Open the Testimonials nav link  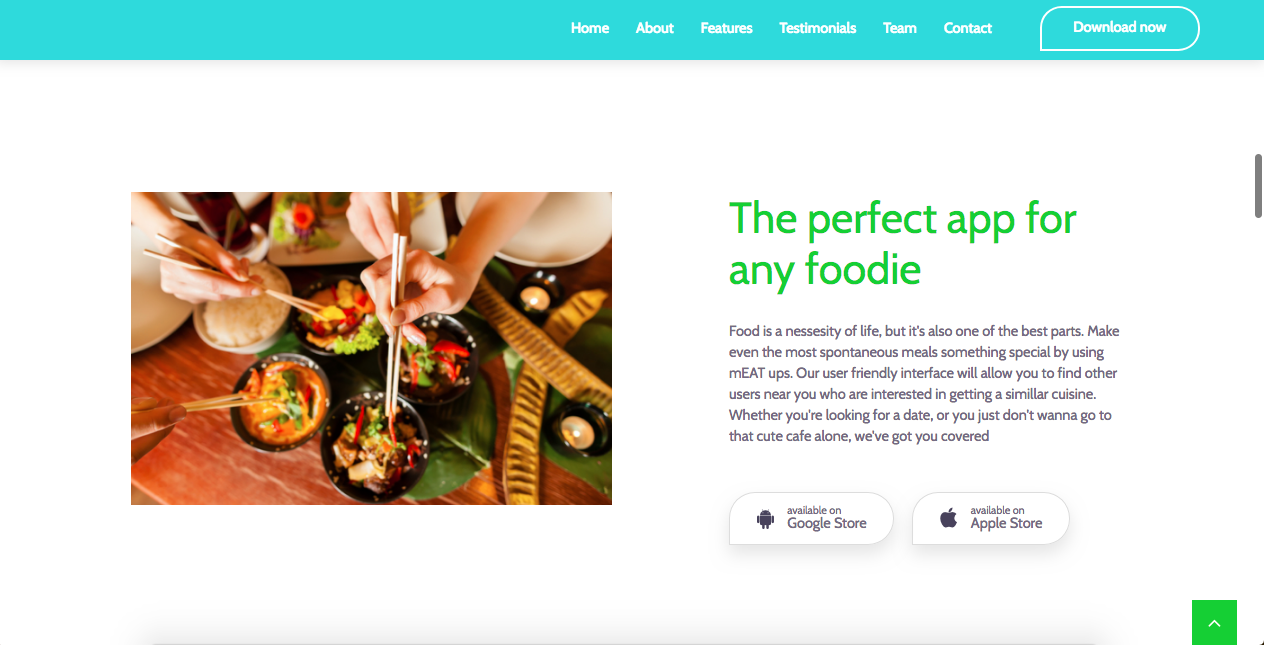818,28
